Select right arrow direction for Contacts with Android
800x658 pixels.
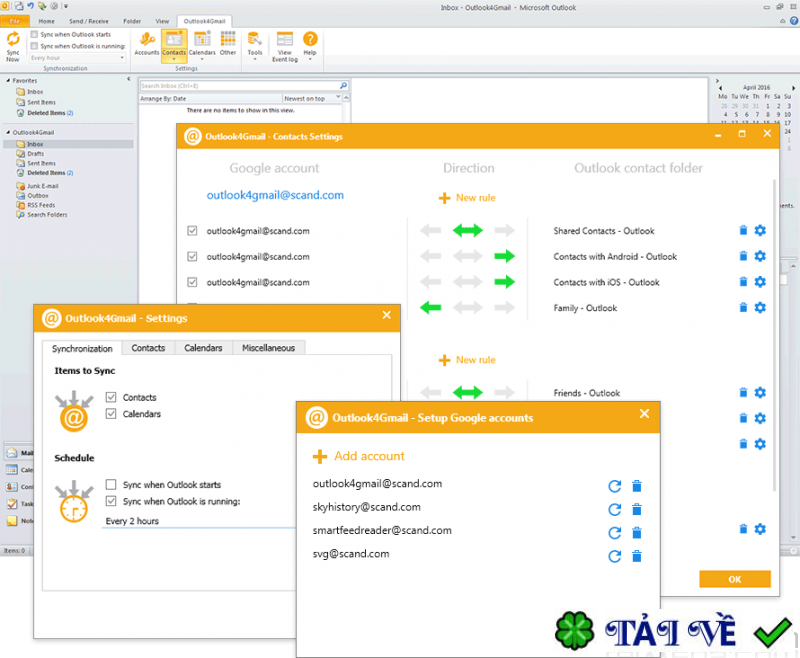coord(505,256)
